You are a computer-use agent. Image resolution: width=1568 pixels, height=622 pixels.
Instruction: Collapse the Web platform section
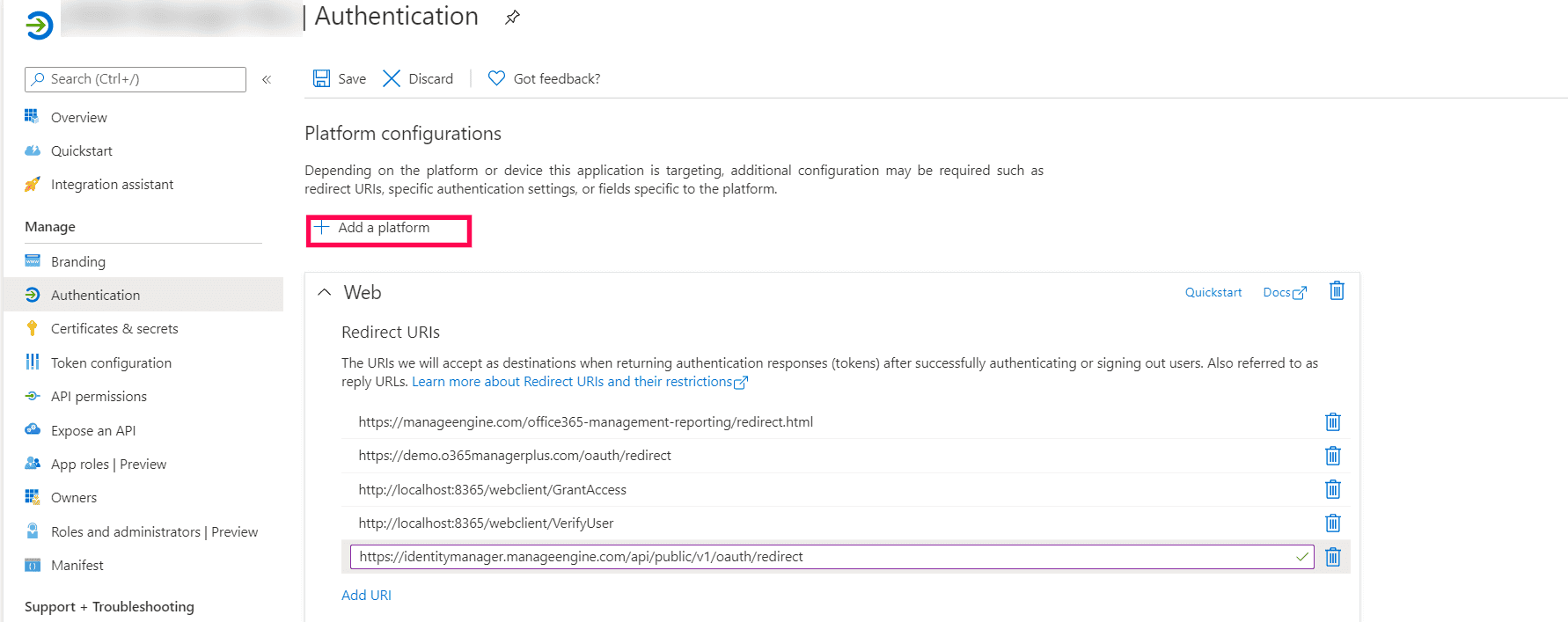click(x=325, y=292)
